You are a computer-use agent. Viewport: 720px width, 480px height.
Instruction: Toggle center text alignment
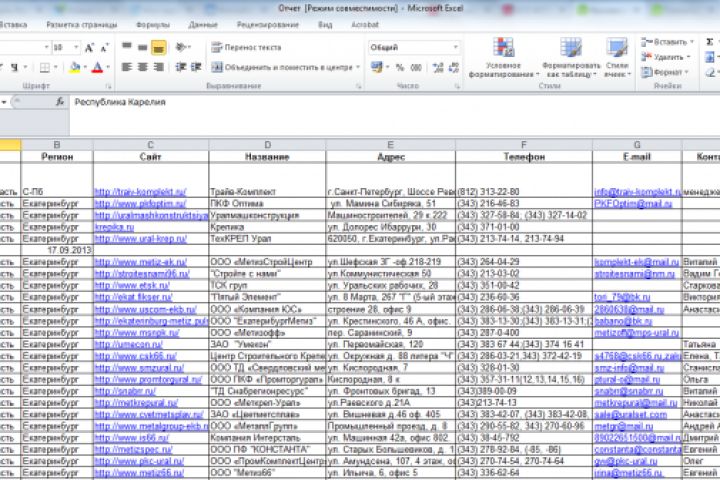click(143, 67)
